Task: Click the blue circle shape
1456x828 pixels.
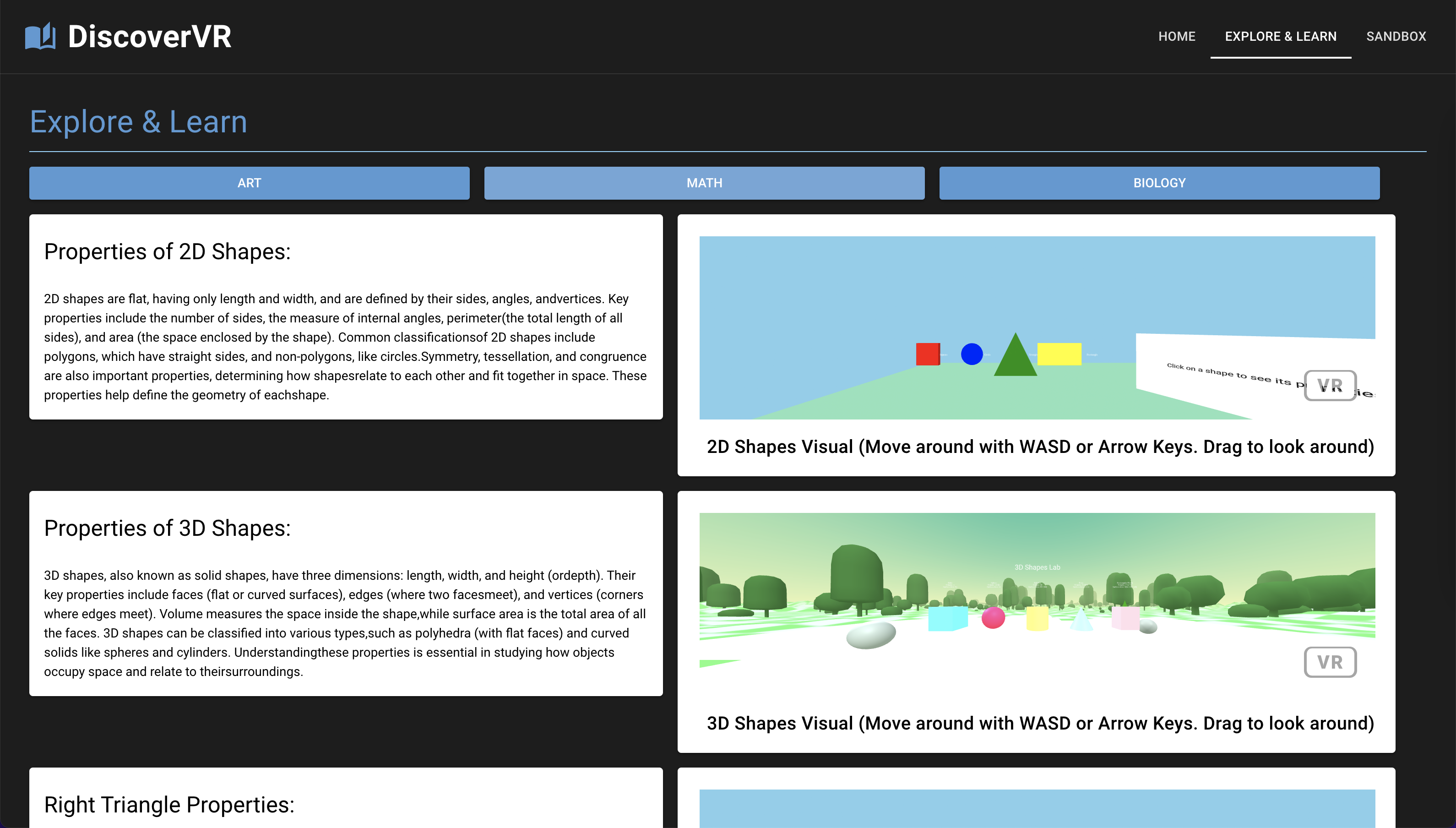Action: [971, 354]
